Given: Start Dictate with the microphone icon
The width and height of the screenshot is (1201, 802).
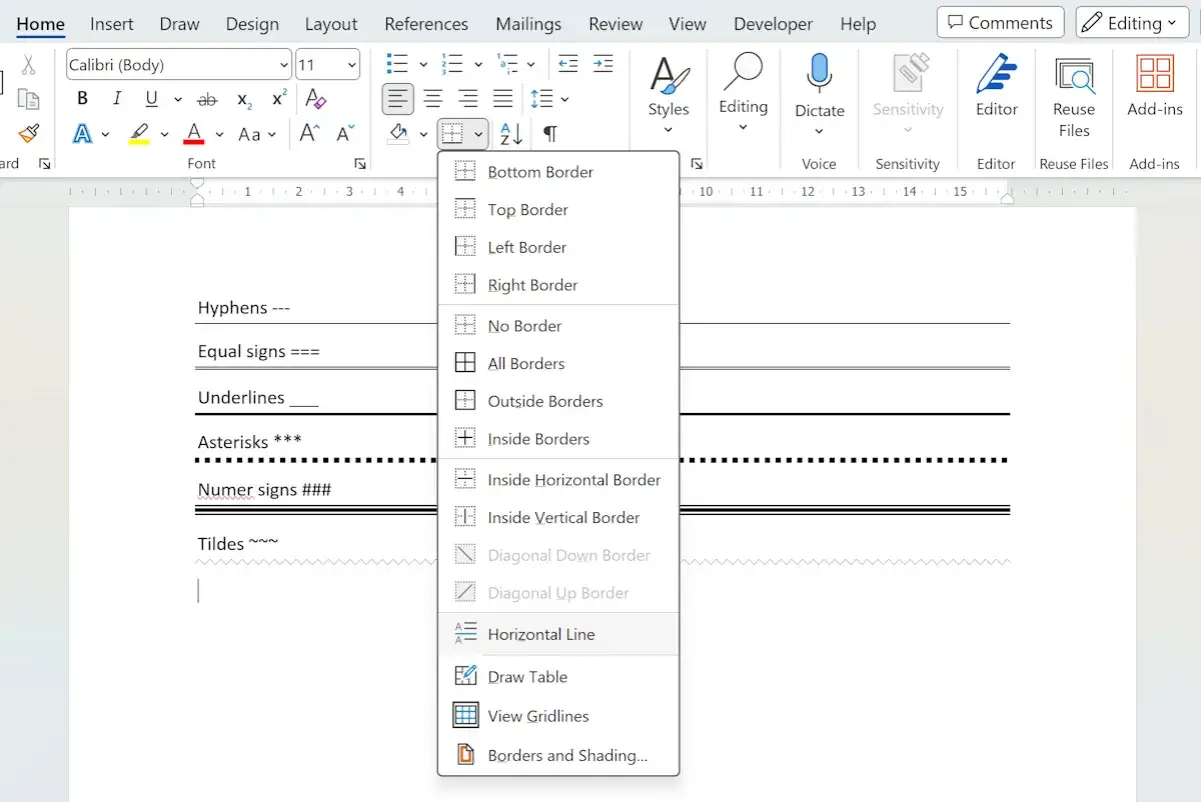Looking at the screenshot, I should point(819,94).
